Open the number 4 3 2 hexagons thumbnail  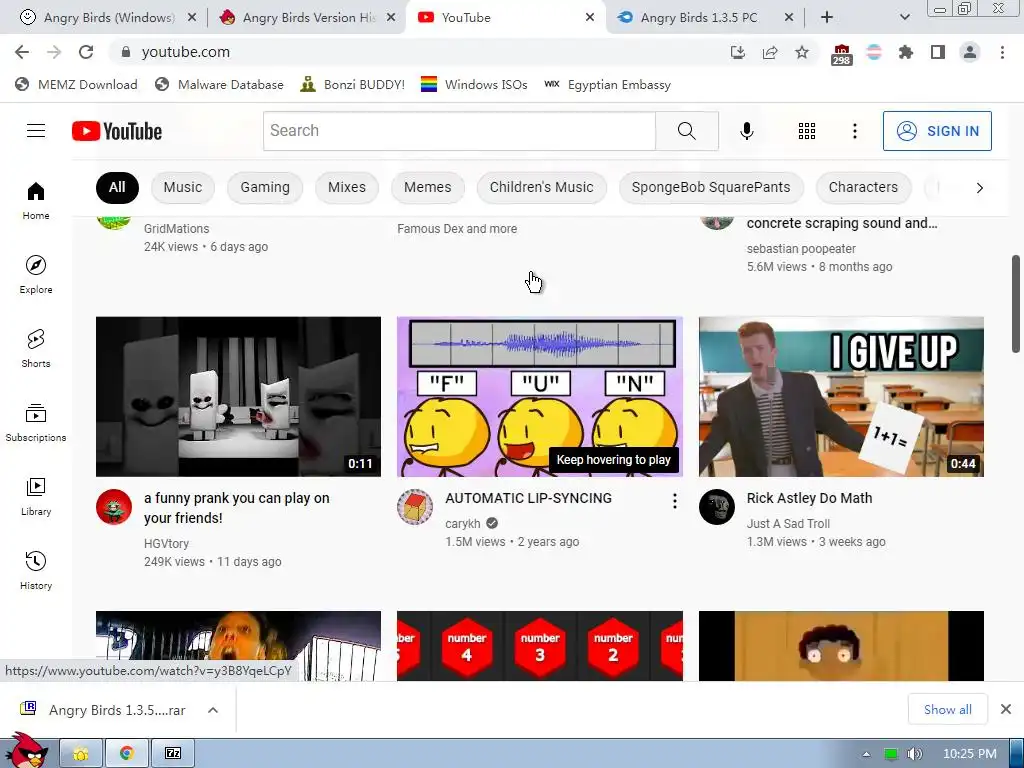(x=539, y=646)
